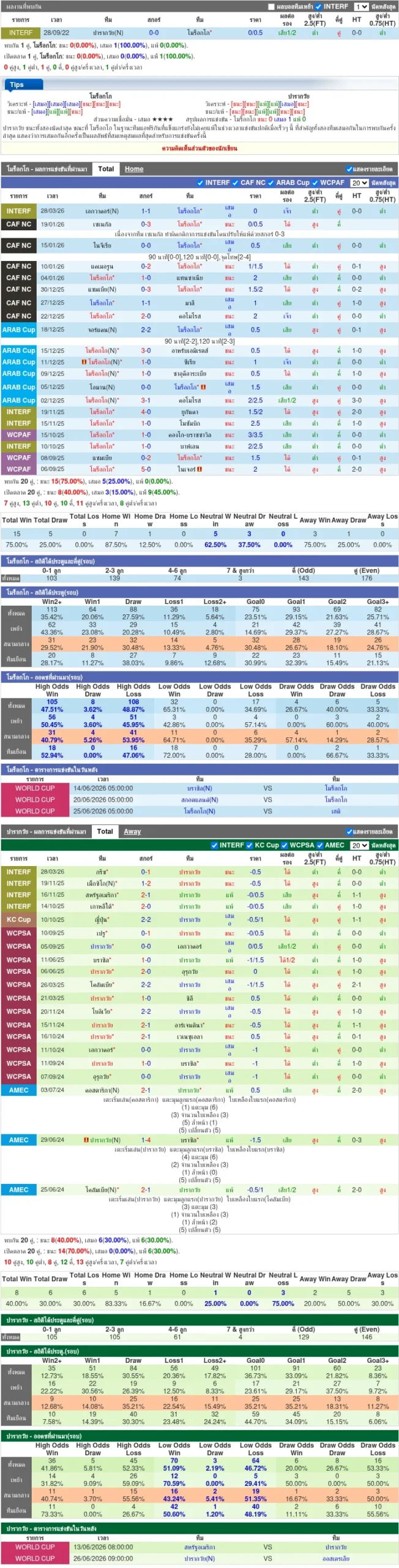Switch to the Home tab

(x=134, y=169)
